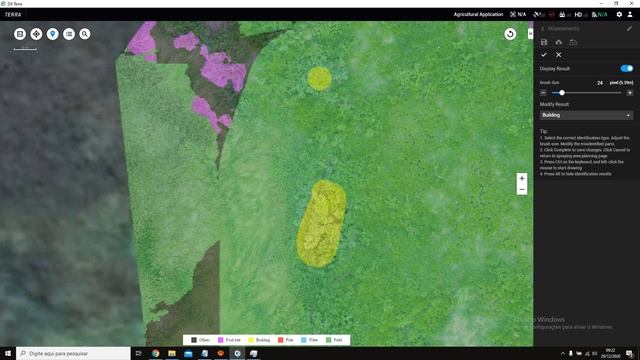Collapse the right side panel handle
The height and width of the screenshot is (360, 640).
530,33
